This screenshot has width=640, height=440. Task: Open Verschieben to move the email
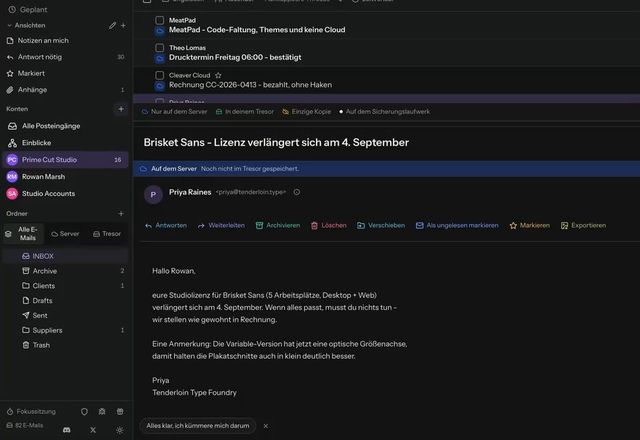[381, 225]
